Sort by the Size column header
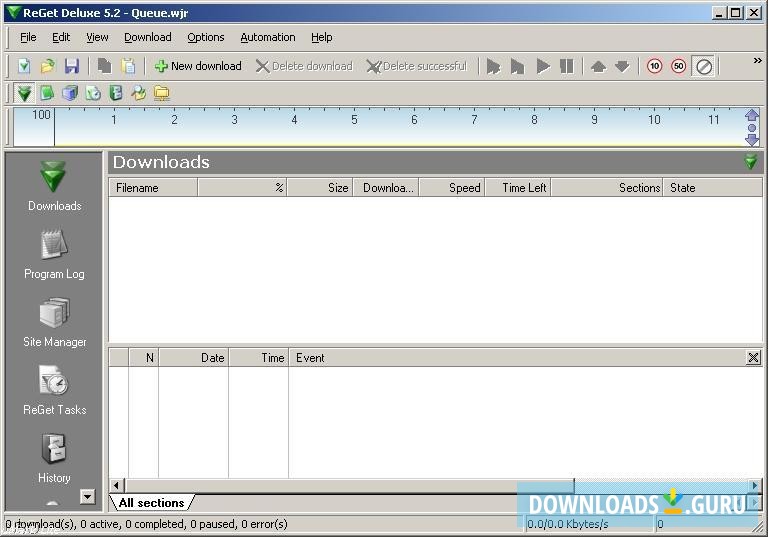 point(319,188)
